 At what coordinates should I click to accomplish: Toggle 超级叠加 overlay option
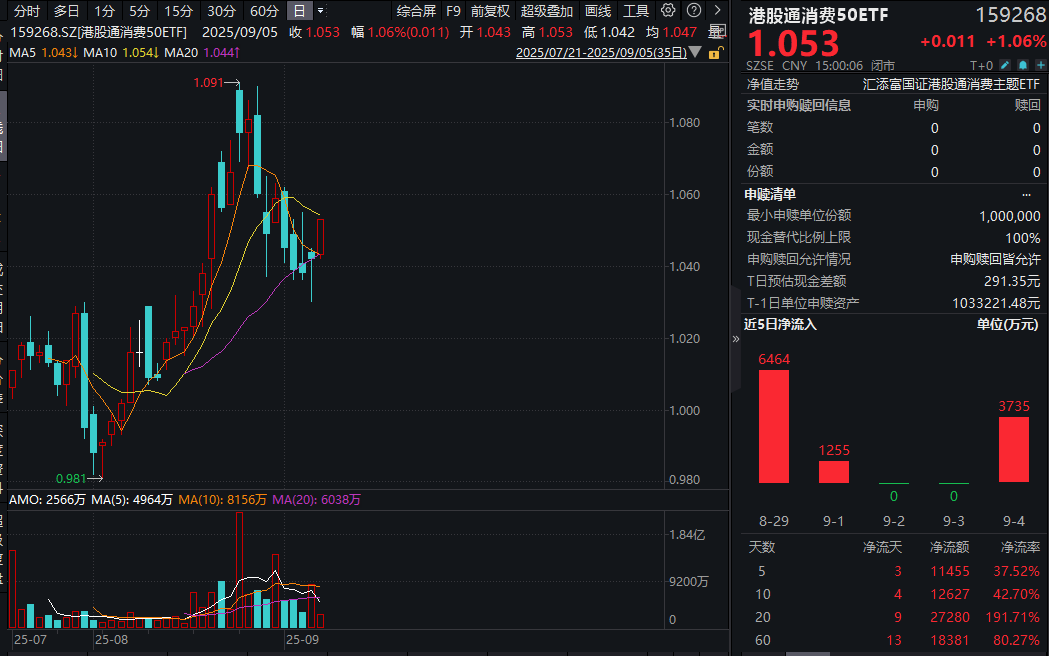point(547,11)
